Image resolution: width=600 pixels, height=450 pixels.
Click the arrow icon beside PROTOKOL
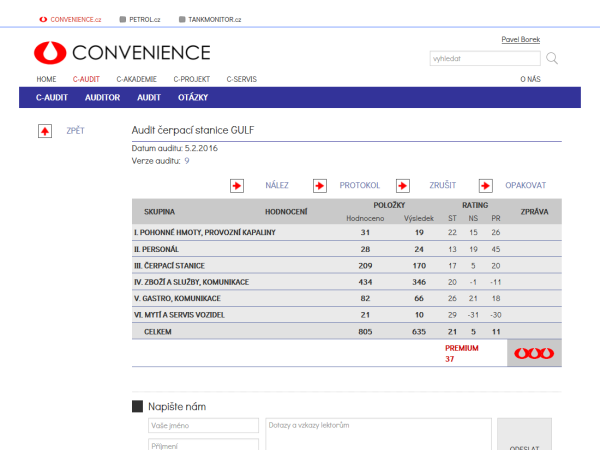click(x=320, y=186)
